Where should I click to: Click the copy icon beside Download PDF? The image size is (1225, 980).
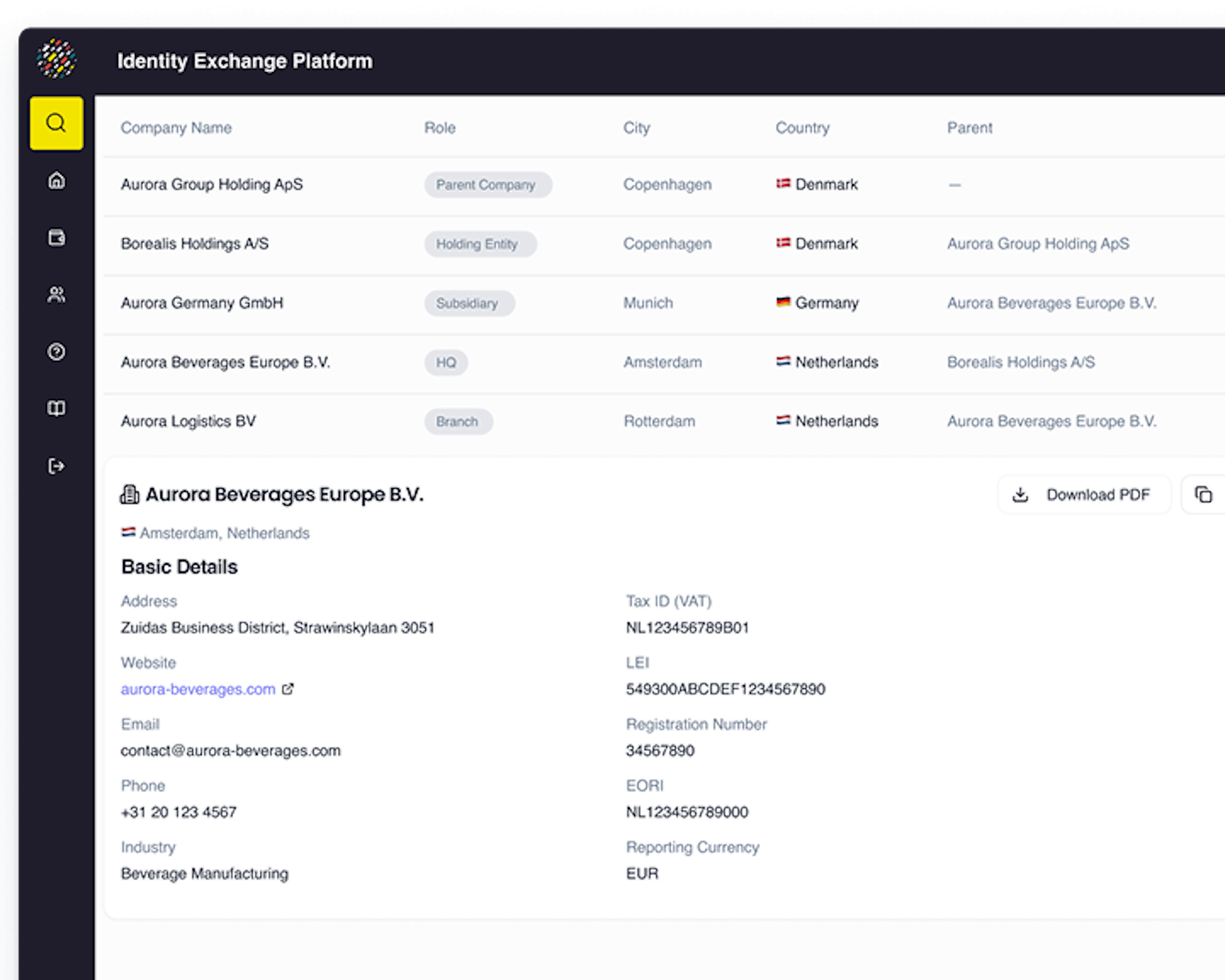(1203, 495)
